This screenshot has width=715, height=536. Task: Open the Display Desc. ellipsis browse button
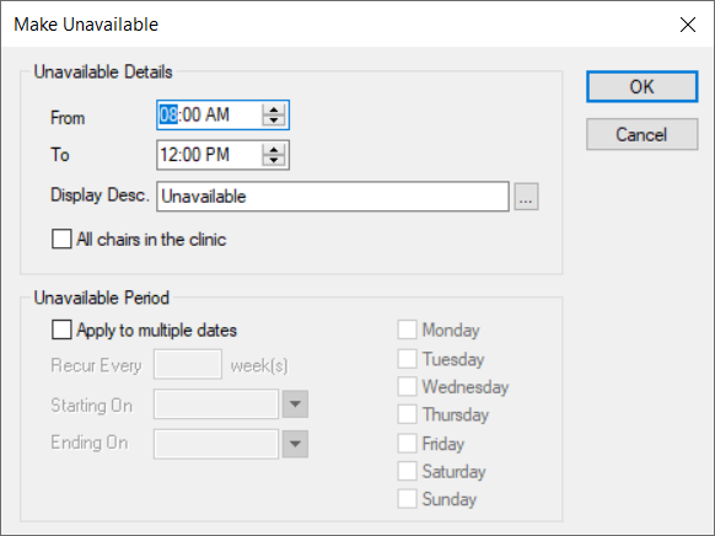pos(527,198)
